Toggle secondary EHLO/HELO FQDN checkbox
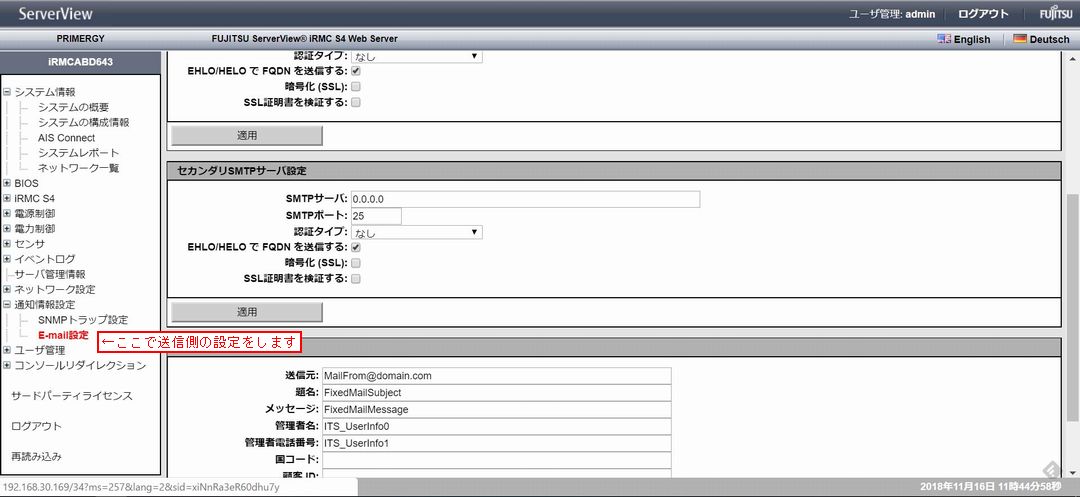1080x497 pixels. (356, 247)
